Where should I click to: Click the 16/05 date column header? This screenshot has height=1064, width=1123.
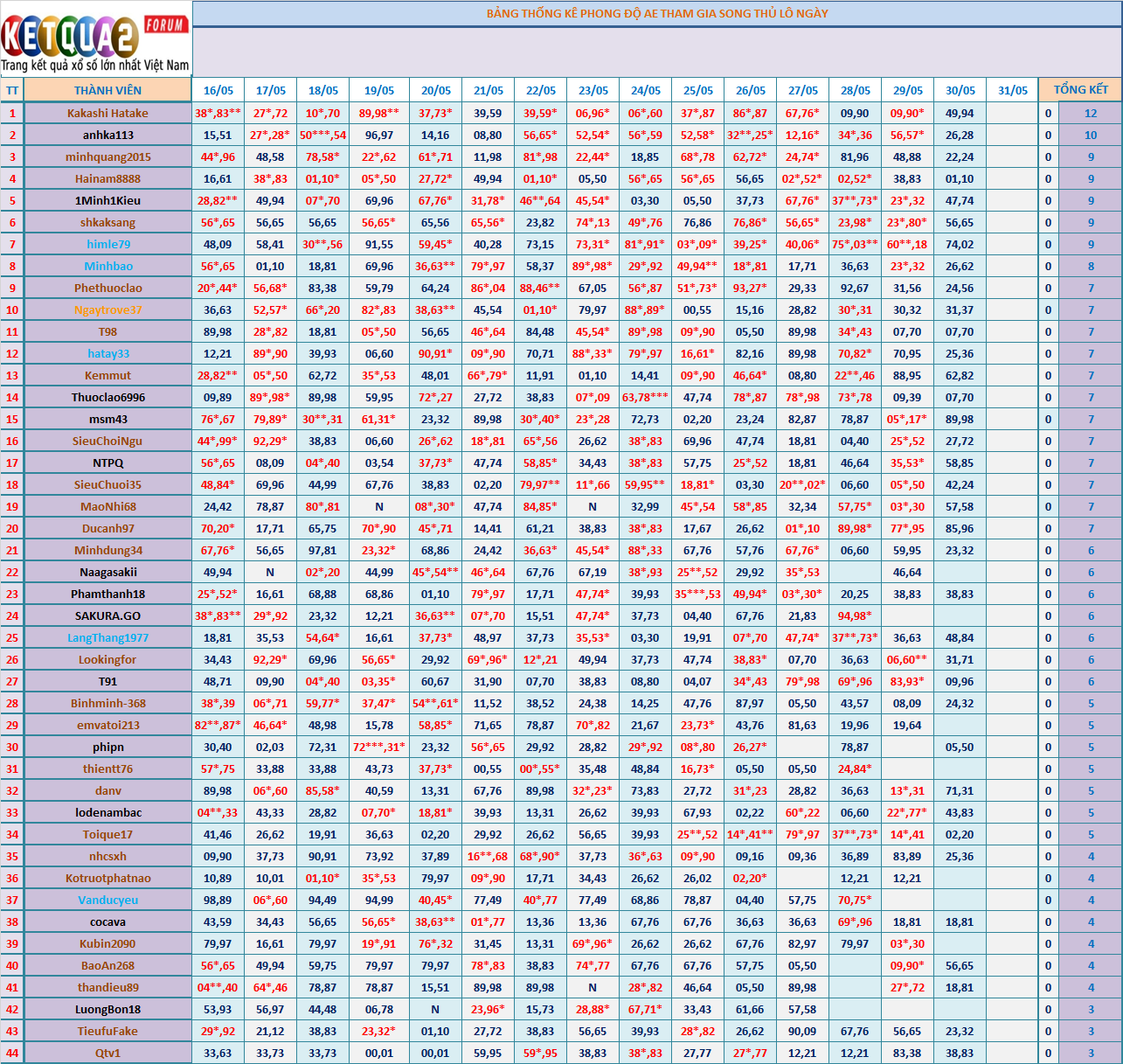click(218, 90)
